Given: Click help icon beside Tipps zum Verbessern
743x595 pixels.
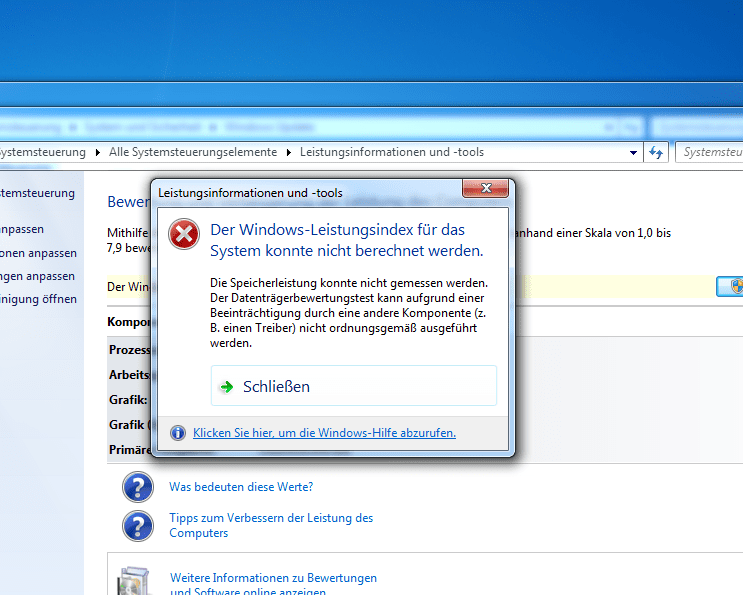Looking at the screenshot, I should (138, 526).
